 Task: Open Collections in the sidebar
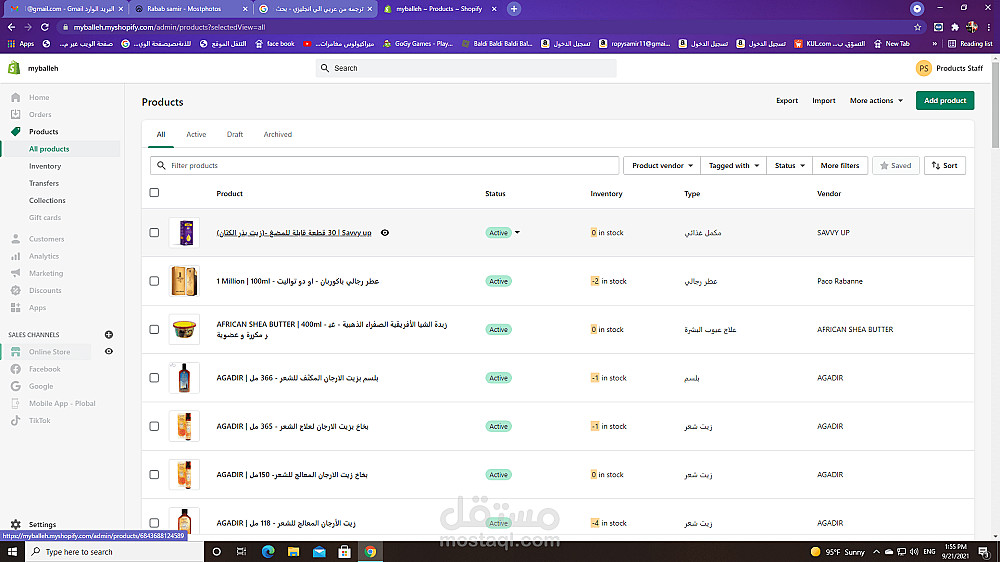click(x=47, y=201)
